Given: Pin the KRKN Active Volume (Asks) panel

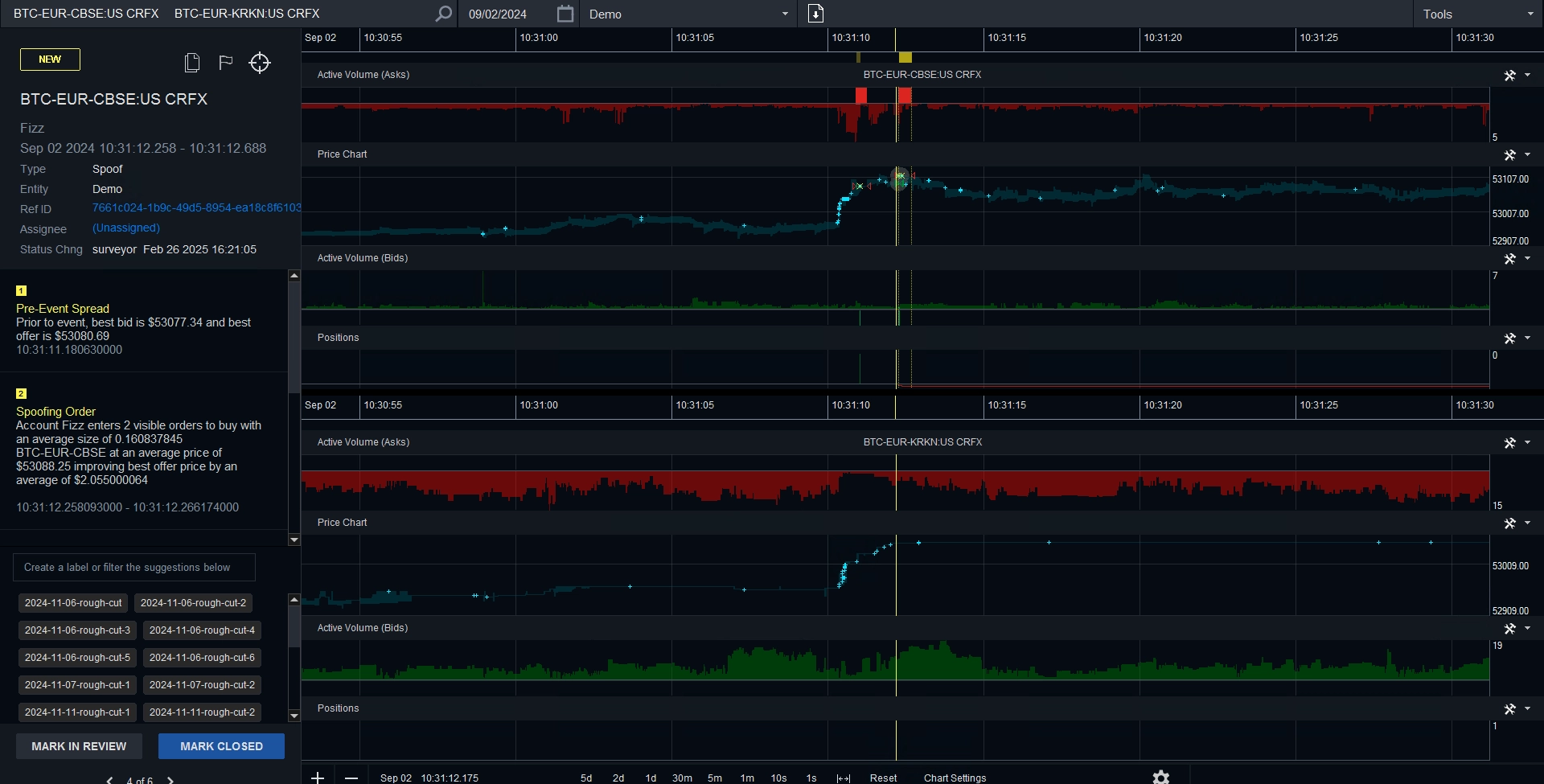Looking at the screenshot, I should (1509, 442).
